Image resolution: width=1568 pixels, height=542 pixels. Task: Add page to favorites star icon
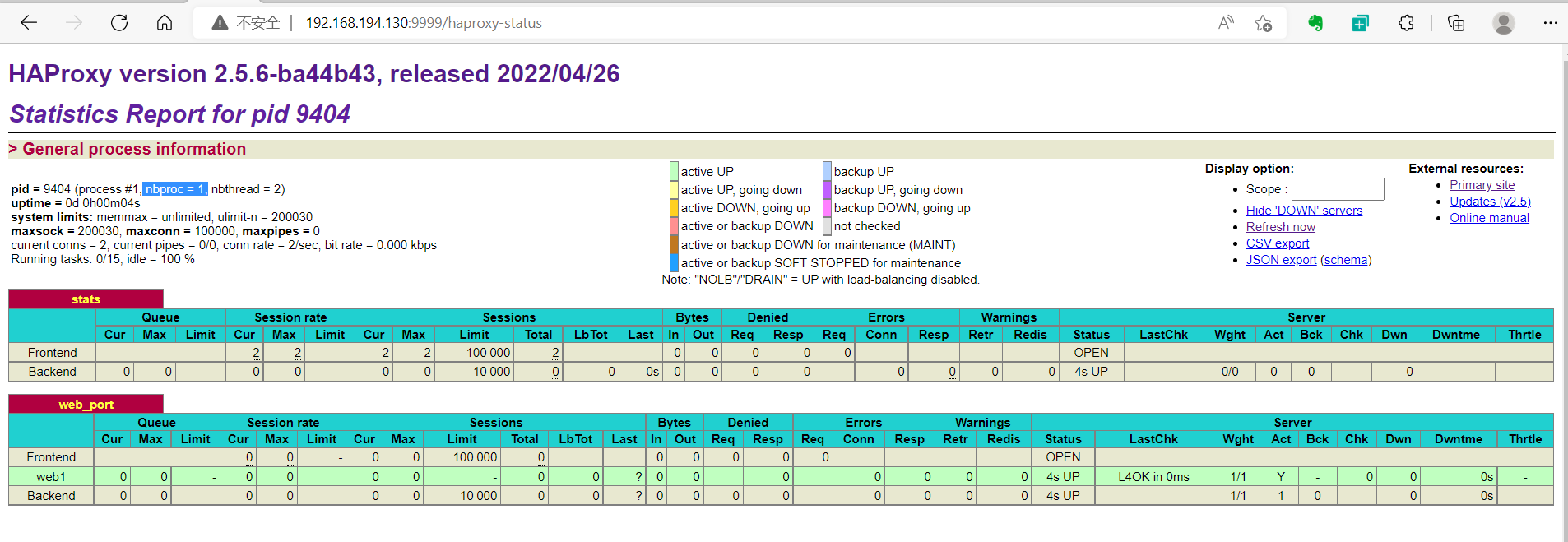tap(1264, 23)
